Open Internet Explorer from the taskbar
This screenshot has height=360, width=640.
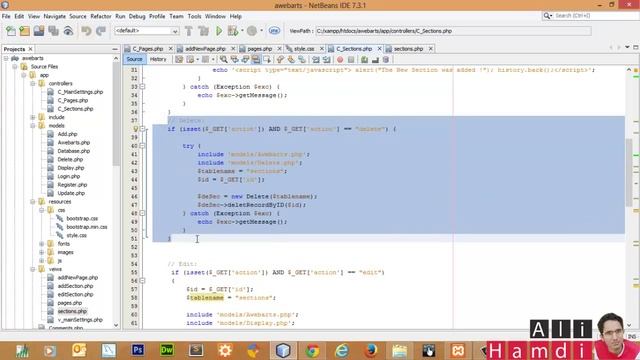[x=342, y=350]
